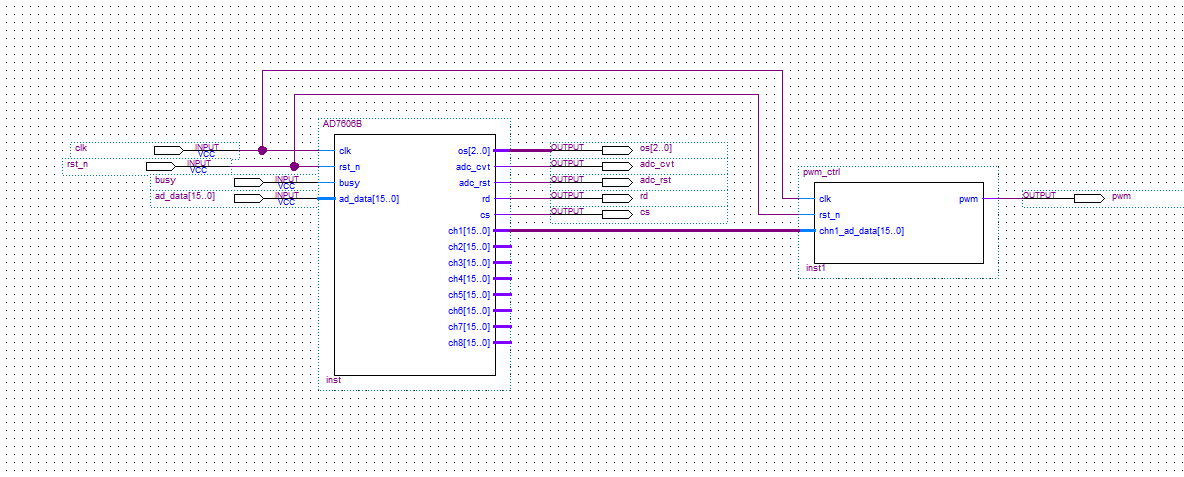Click the adc_rst port inside AD7606B block
This screenshot has height=477, width=1184.
(474, 183)
